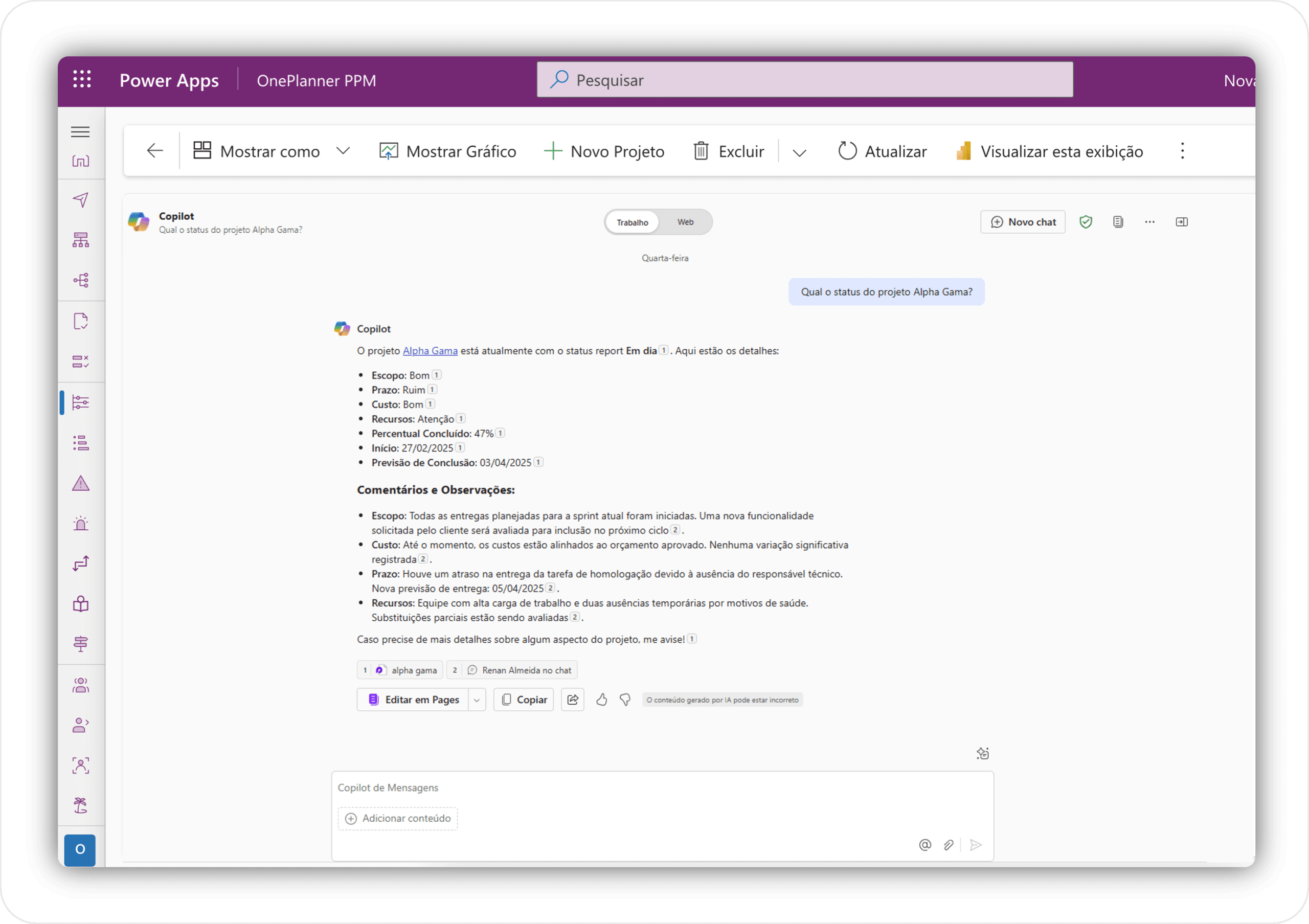Create a Novo Projeto
This screenshot has width=1309, height=924.
pos(604,151)
